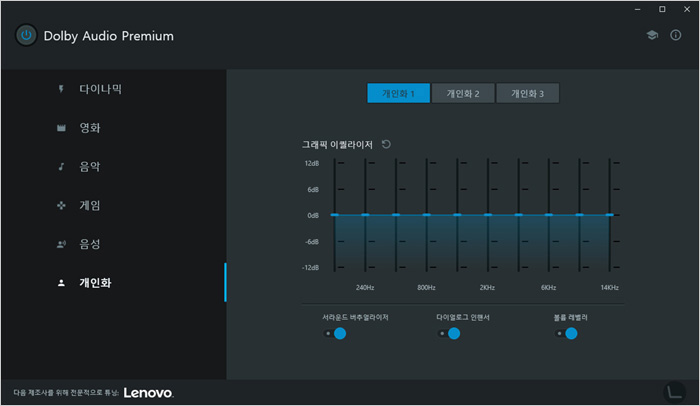Viewport: 700px width, 406px height.
Task: Click the 240Hz equalizer slider handle
Action: (365, 215)
